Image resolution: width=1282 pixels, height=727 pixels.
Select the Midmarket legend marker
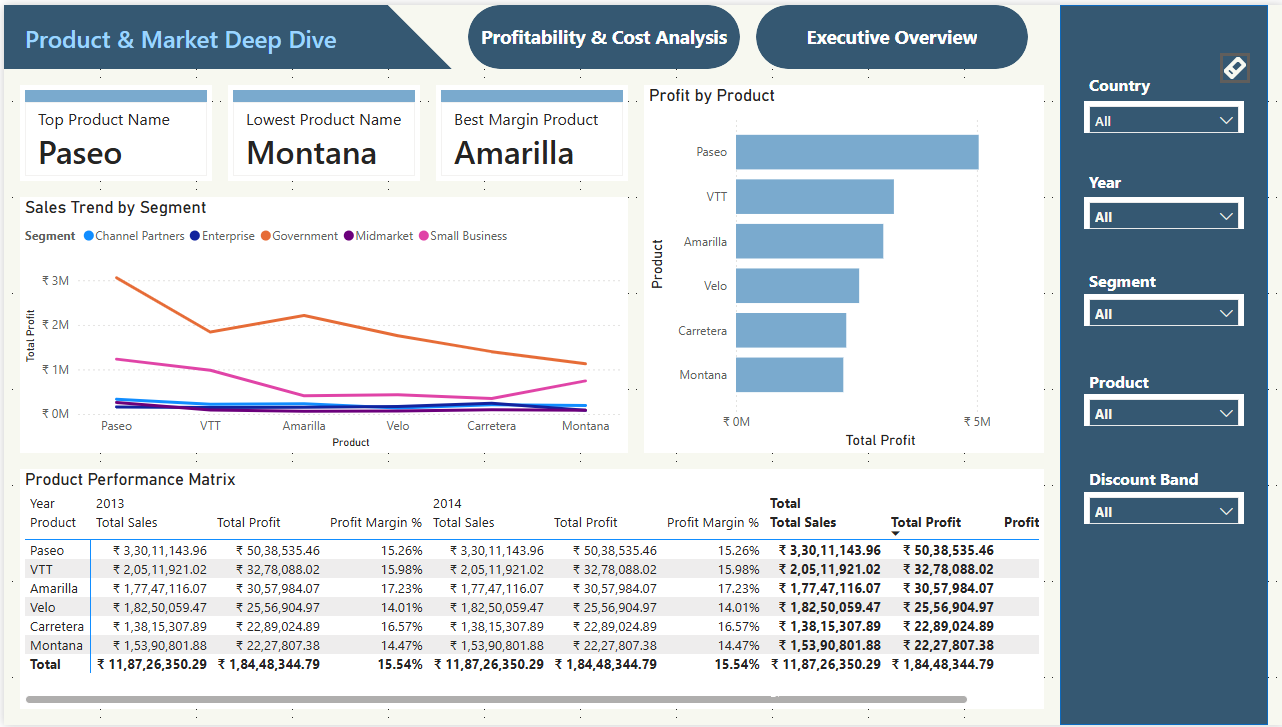coord(349,236)
